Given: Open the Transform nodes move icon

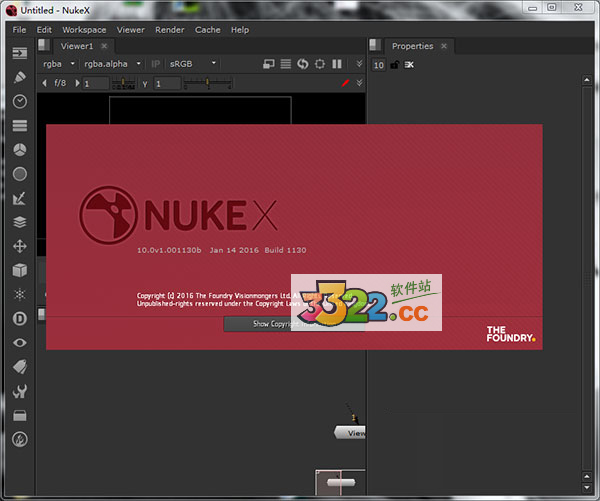Looking at the screenshot, I should [x=20, y=246].
